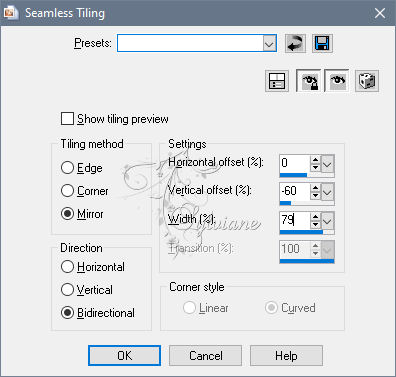Viewport: 396px width, 377px height.
Task: Click the Vertical offset blue slider bar
Action: 285,203
